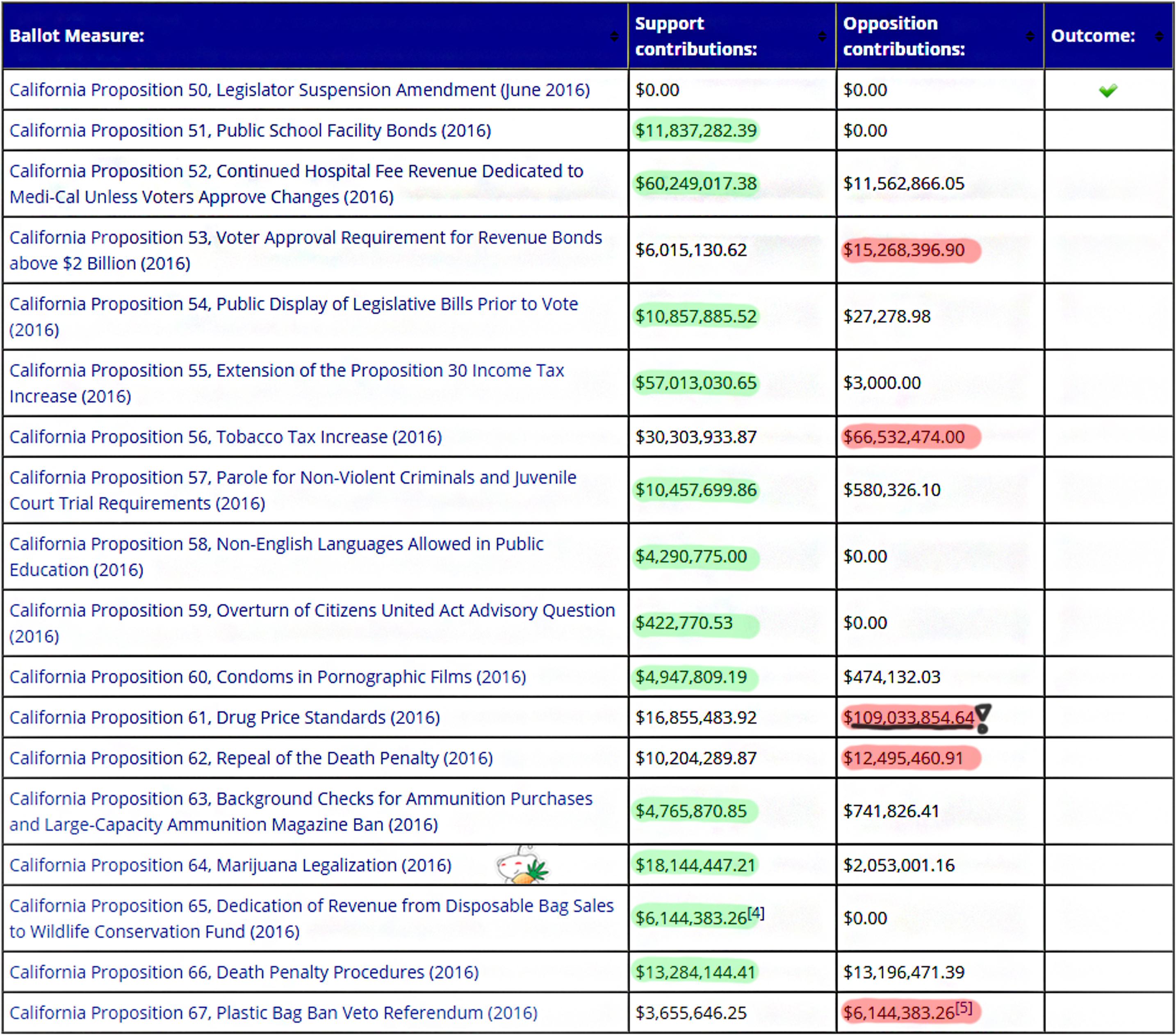Open the Proposition 63 ammunition background checks link

(x=299, y=798)
